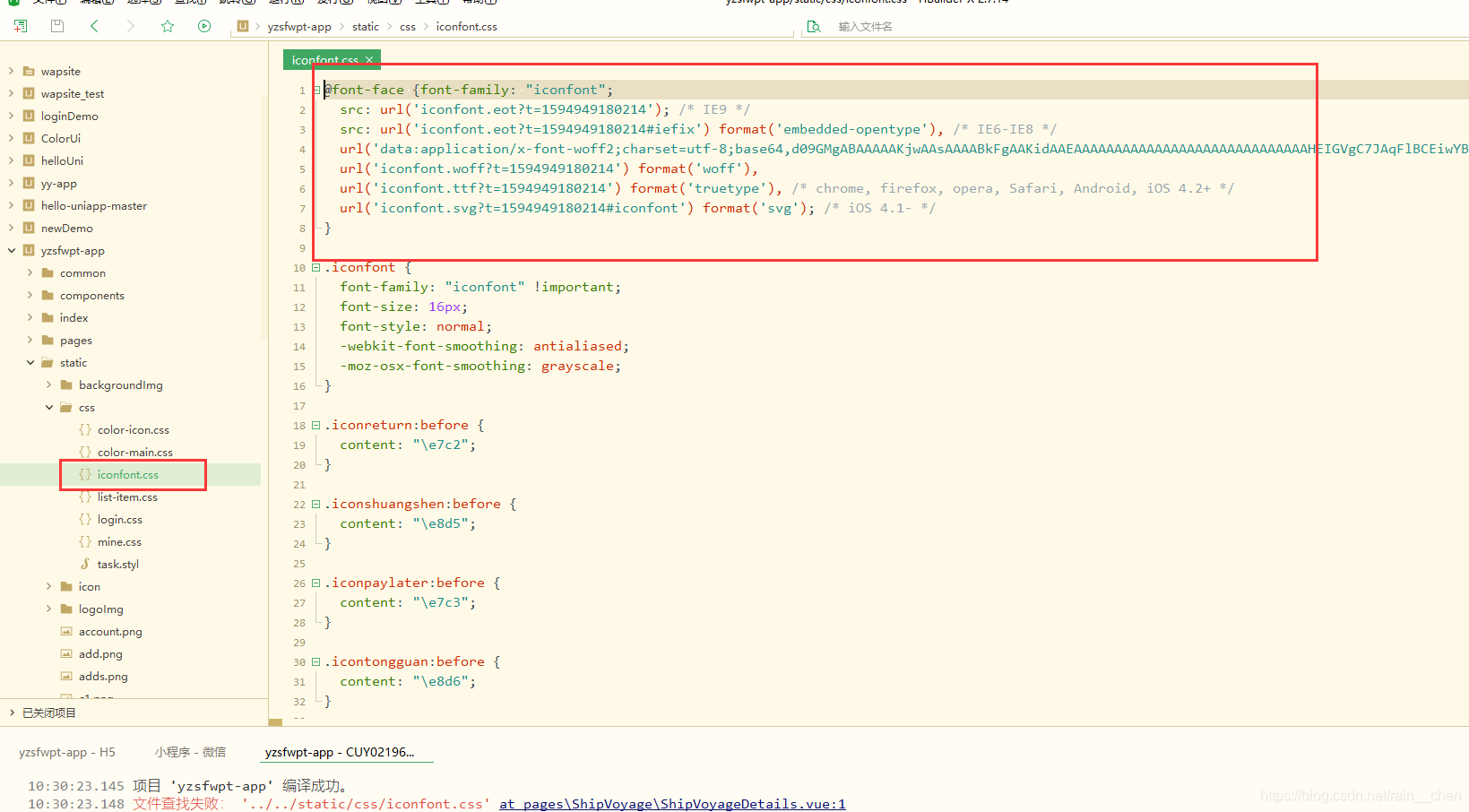1469x812 pixels.
Task: Click the star bookmark icon in toolbar
Action: point(168,26)
